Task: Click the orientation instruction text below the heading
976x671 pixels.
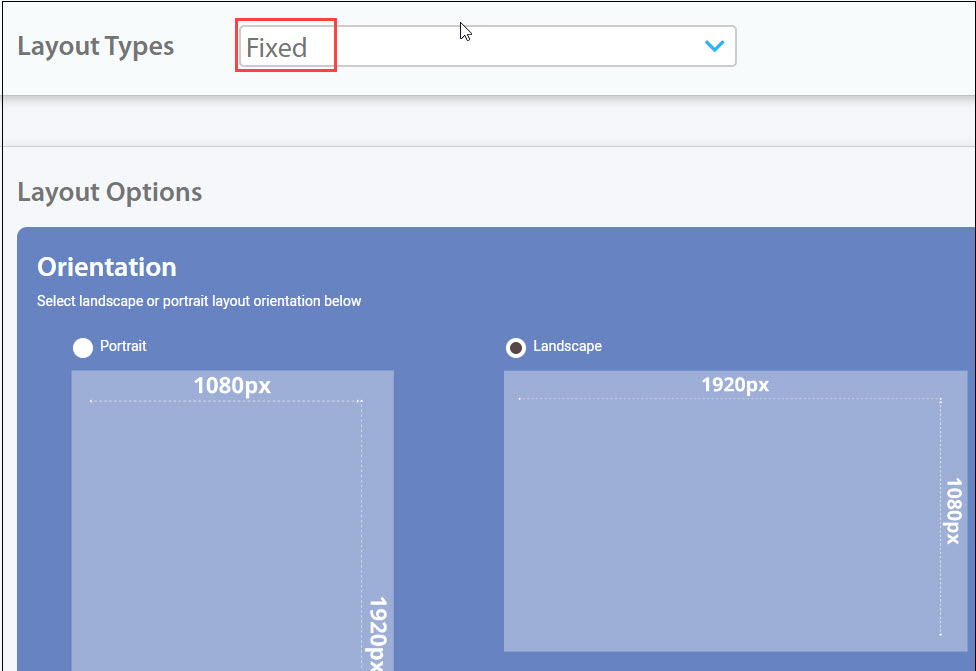Action: tap(199, 301)
